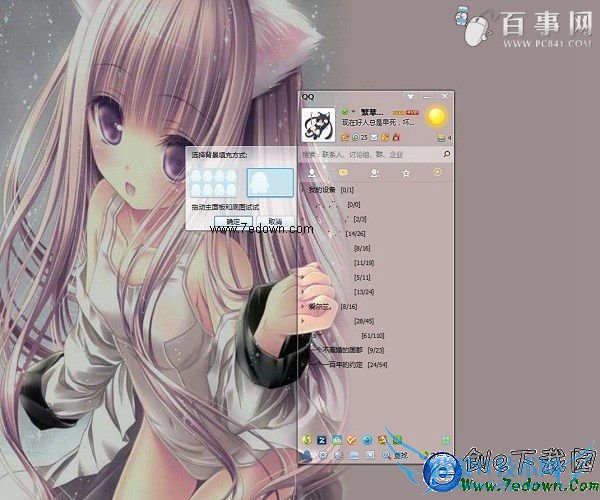Open the message box icon showing 4
The height and width of the screenshot is (500, 600).
click(442, 138)
